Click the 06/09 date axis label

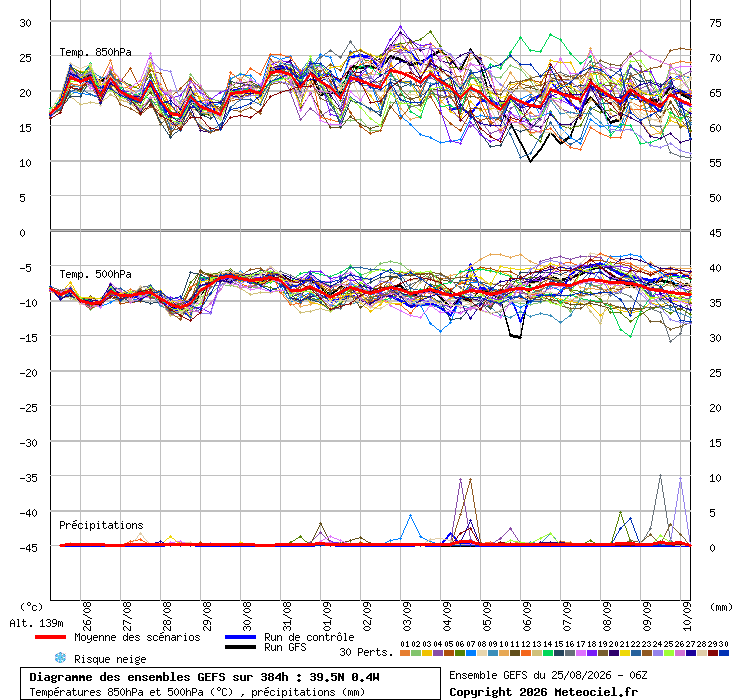528,616
